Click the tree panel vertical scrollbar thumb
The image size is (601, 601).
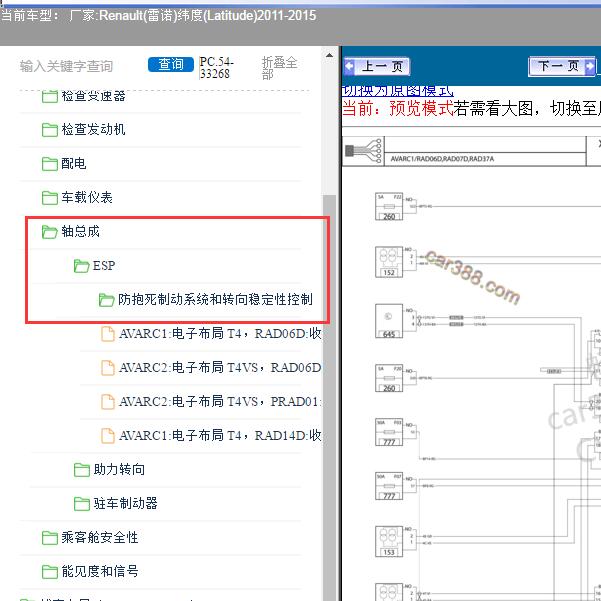pyautogui.click(x=329, y=399)
